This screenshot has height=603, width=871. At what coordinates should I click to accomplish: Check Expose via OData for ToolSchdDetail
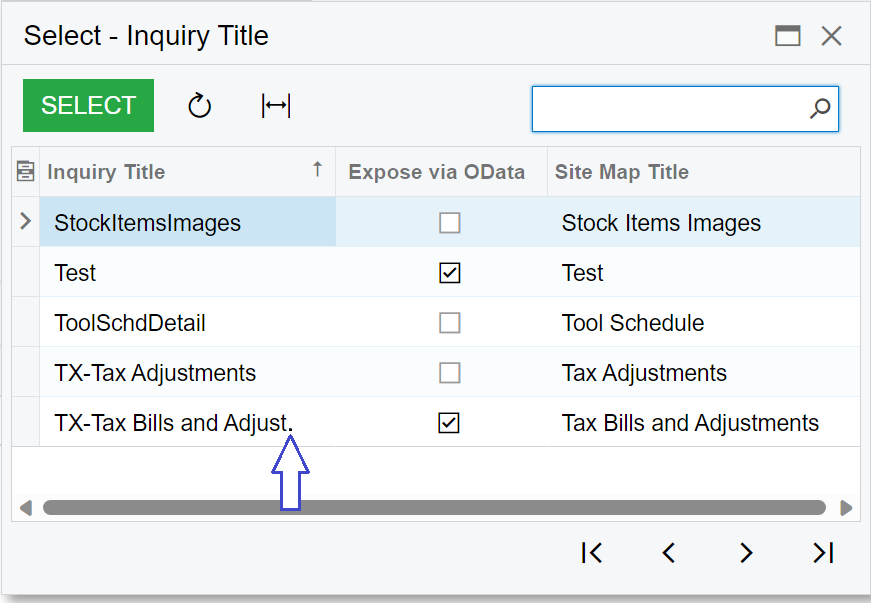click(x=449, y=323)
